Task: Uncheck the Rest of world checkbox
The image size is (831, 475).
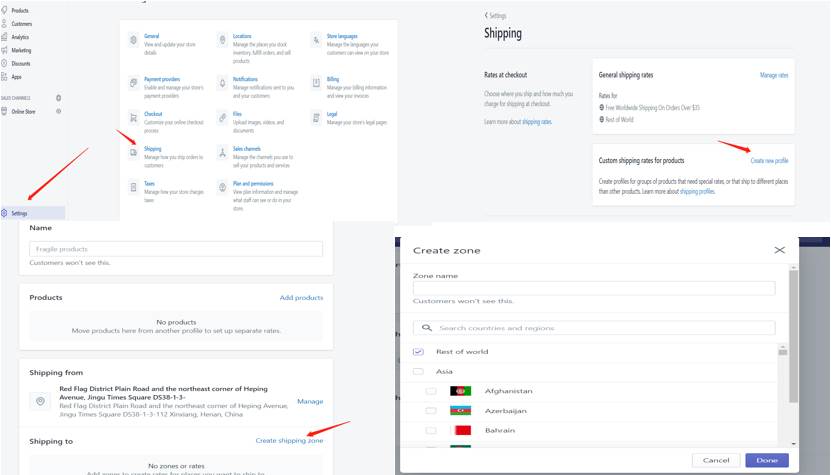Action: (418, 352)
